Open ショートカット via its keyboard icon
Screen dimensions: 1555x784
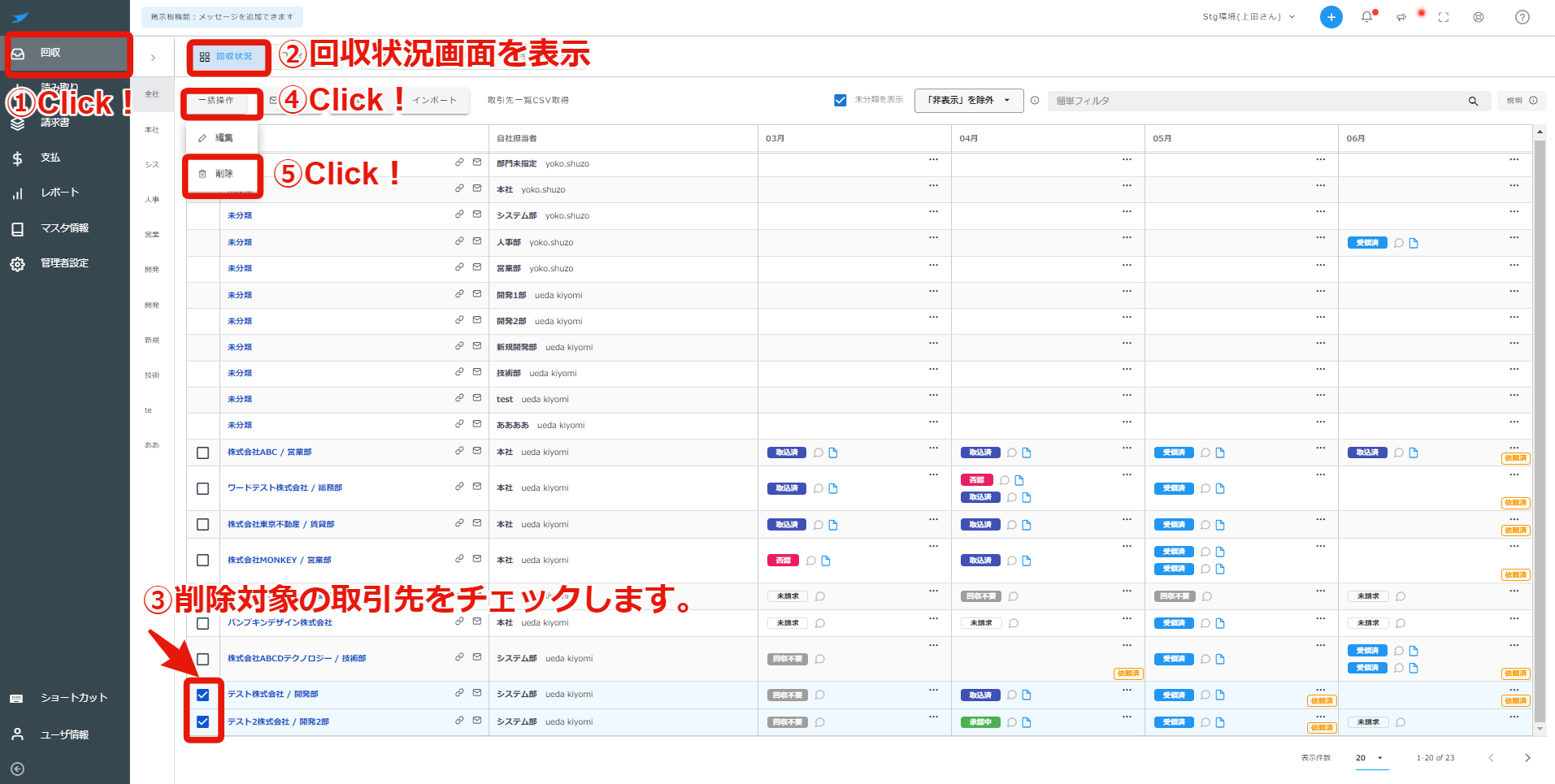coord(16,699)
